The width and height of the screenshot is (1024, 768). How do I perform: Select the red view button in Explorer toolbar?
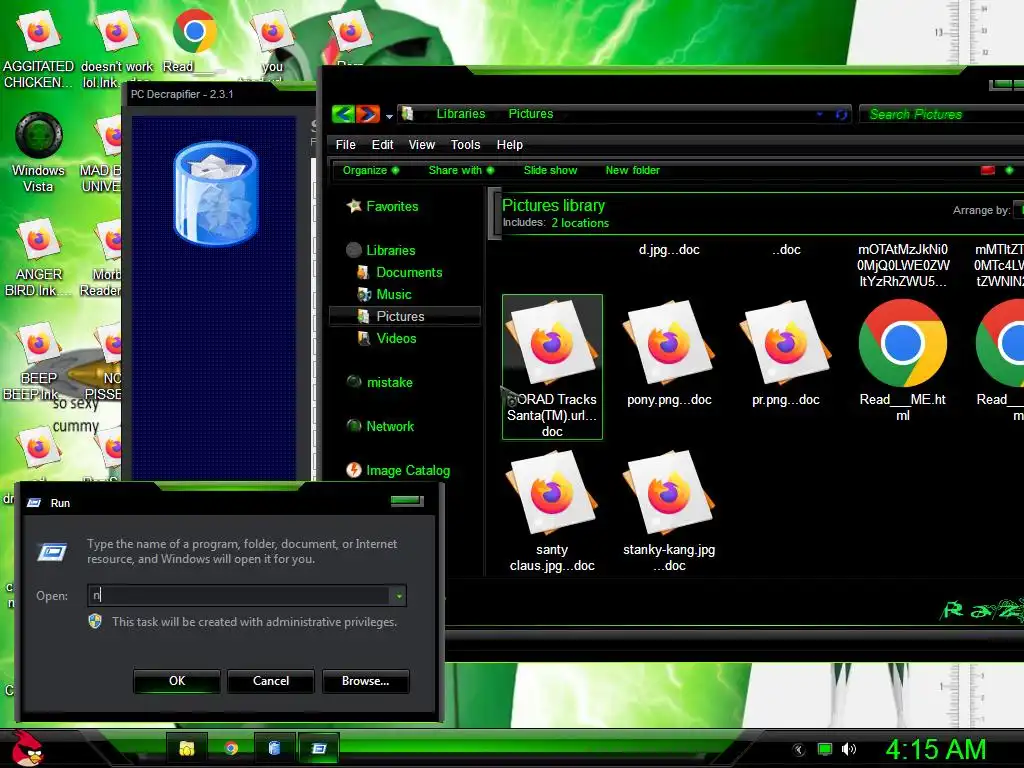(x=987, y=170)
